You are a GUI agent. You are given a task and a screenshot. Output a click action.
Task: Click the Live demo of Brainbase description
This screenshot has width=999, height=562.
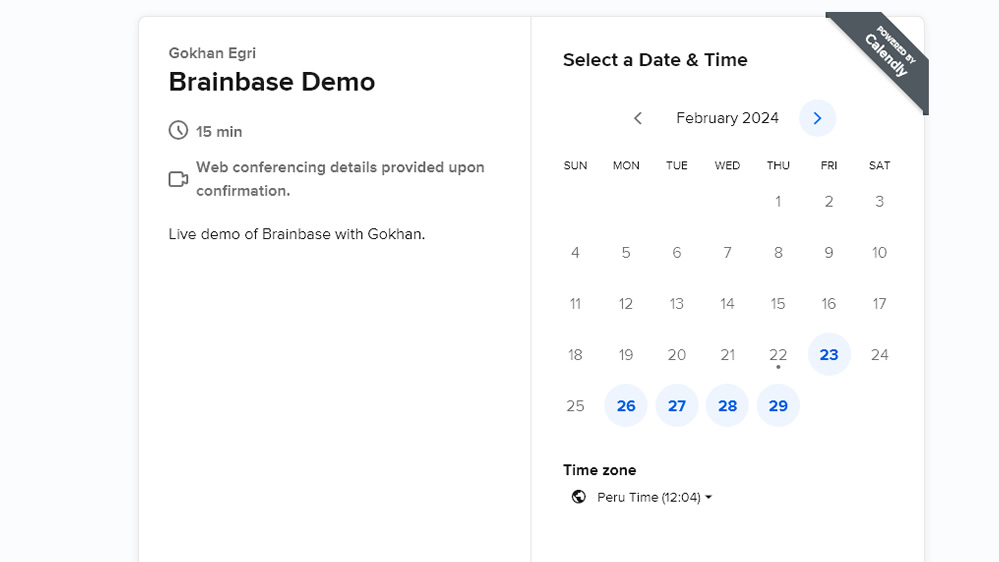[297, 234]
